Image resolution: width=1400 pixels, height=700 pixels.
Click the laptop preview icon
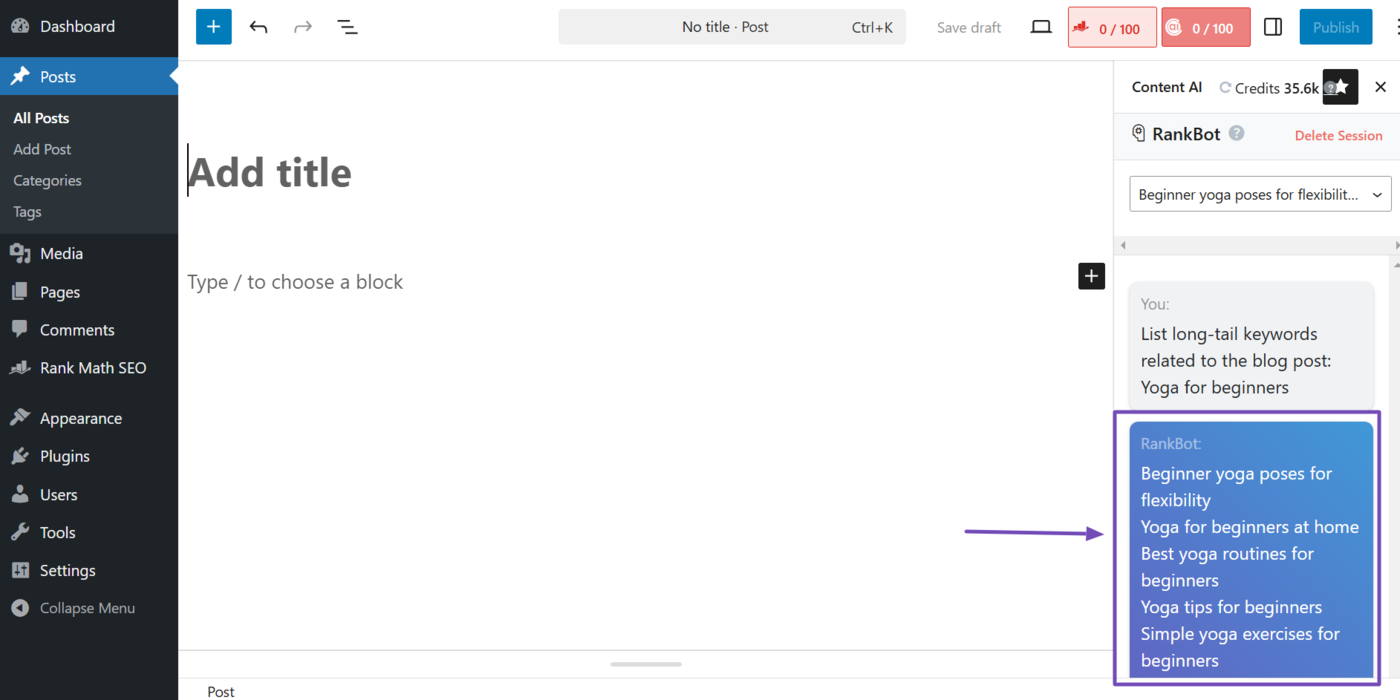click(1041, 27)
